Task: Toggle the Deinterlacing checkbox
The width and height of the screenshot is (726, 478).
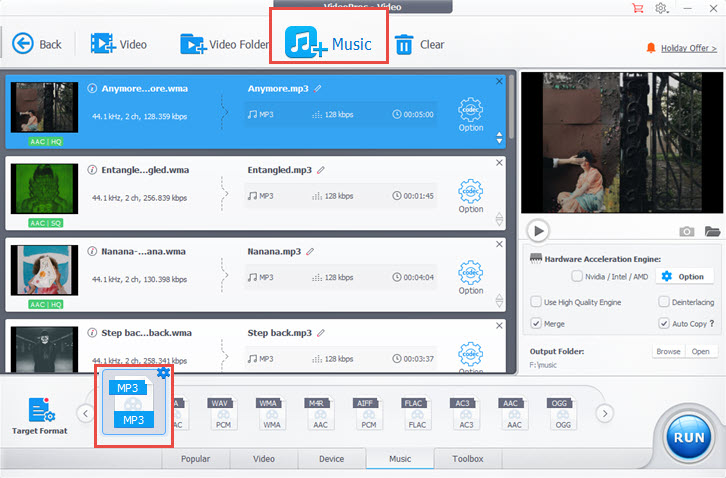Action: coord(663,302)
